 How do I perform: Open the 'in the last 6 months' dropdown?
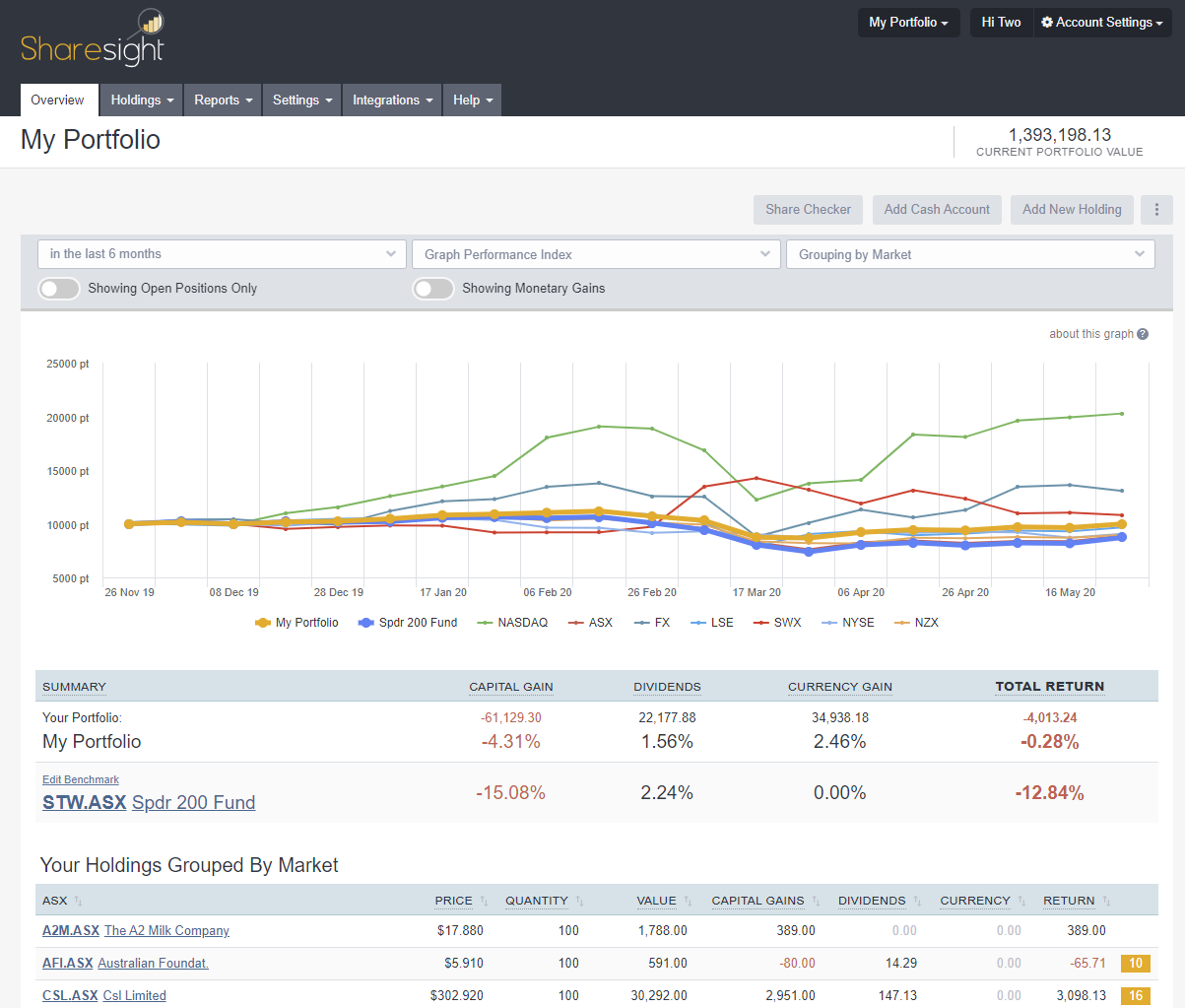coord(221,254)
